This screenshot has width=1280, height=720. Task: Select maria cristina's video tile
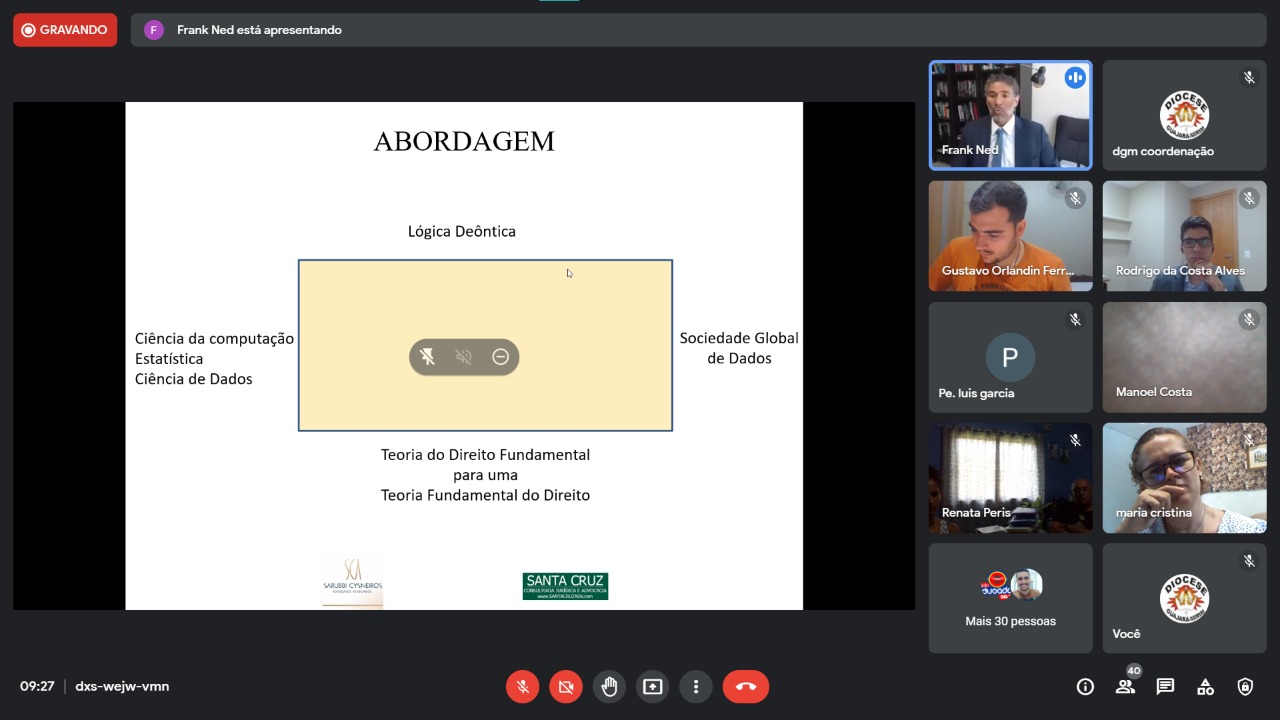coord(1184,477)
